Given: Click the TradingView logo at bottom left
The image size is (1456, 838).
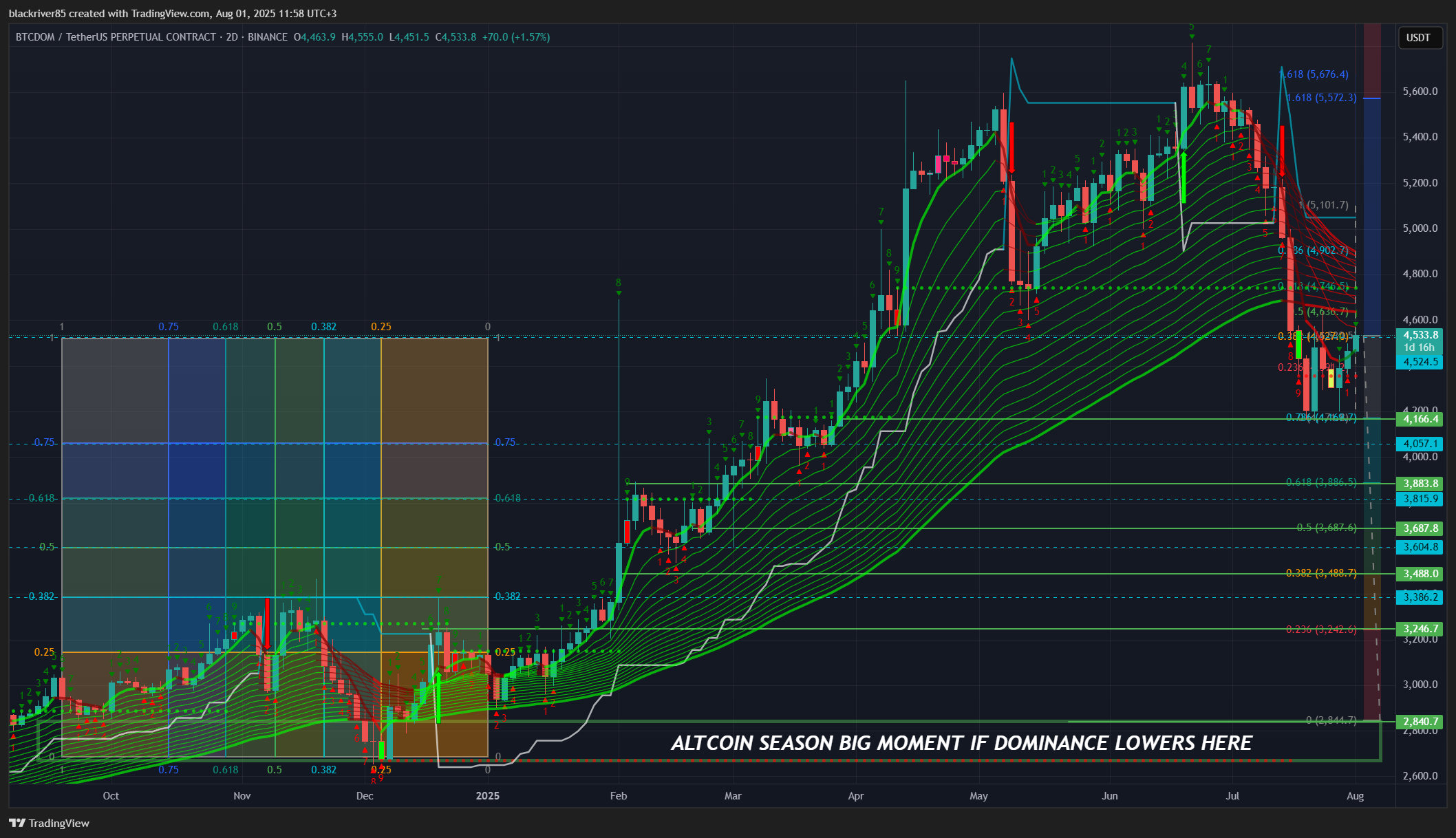Looking at the screenshot, I should pos(50,823).
